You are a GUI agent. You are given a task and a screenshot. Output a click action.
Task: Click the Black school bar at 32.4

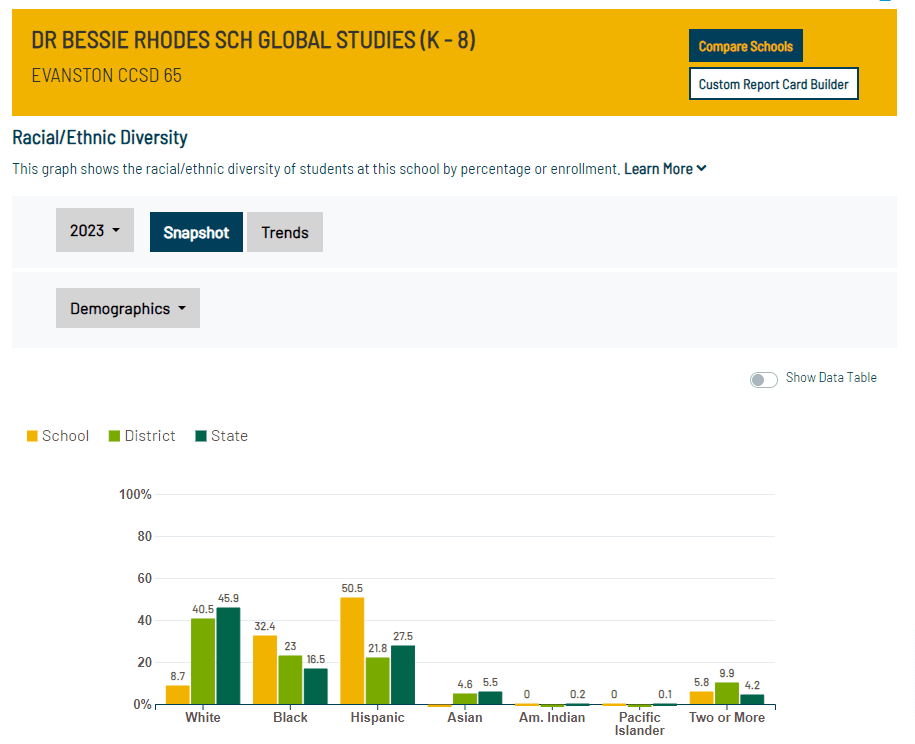265,670
